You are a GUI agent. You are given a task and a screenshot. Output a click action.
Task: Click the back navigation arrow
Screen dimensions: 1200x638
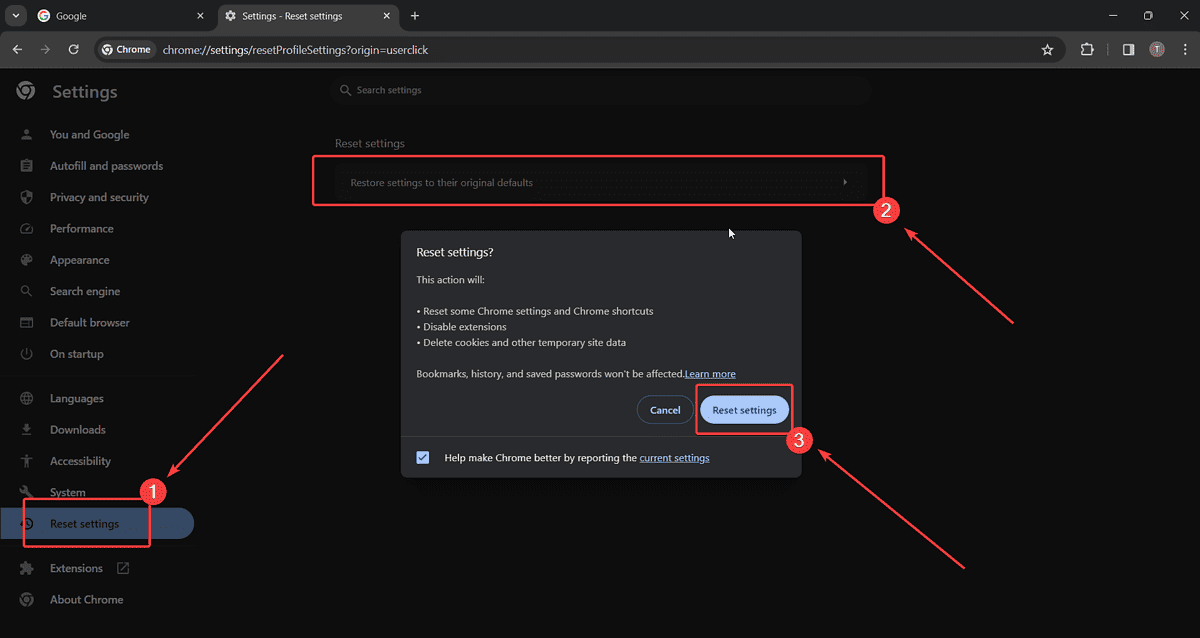[x=16, y=49]
